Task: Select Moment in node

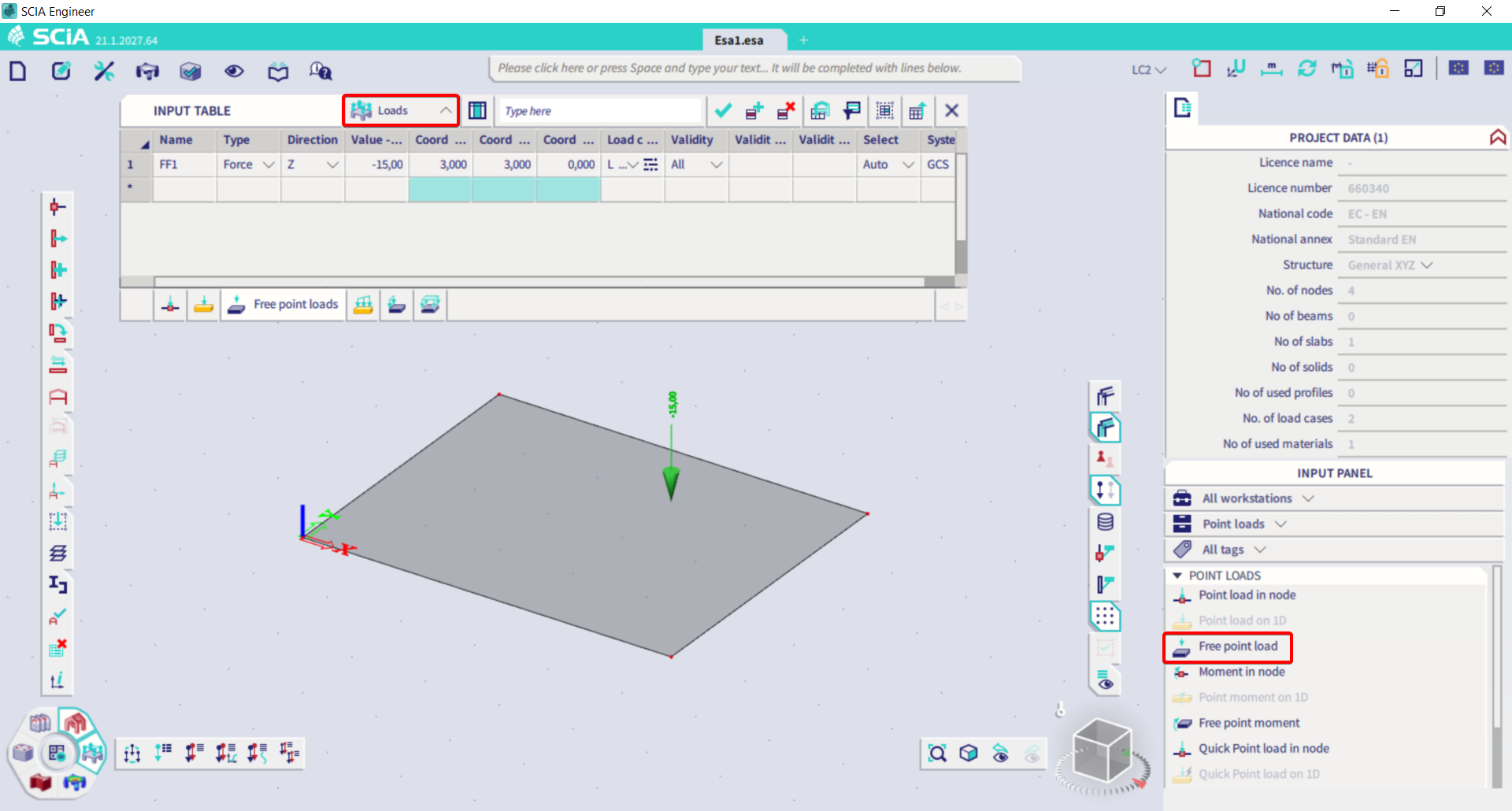Action: [x=1241, y=672]
